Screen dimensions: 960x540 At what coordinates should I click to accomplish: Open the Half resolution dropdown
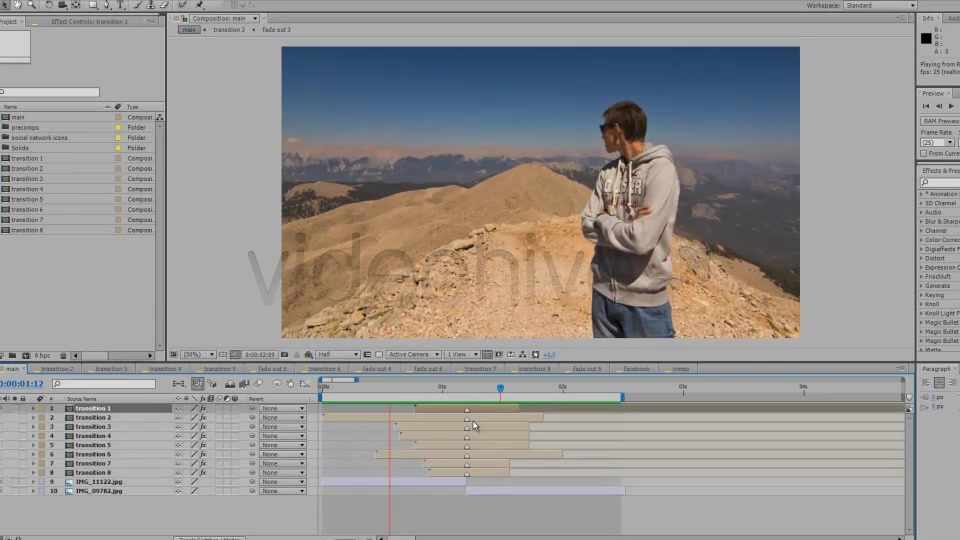pos(337,354)
